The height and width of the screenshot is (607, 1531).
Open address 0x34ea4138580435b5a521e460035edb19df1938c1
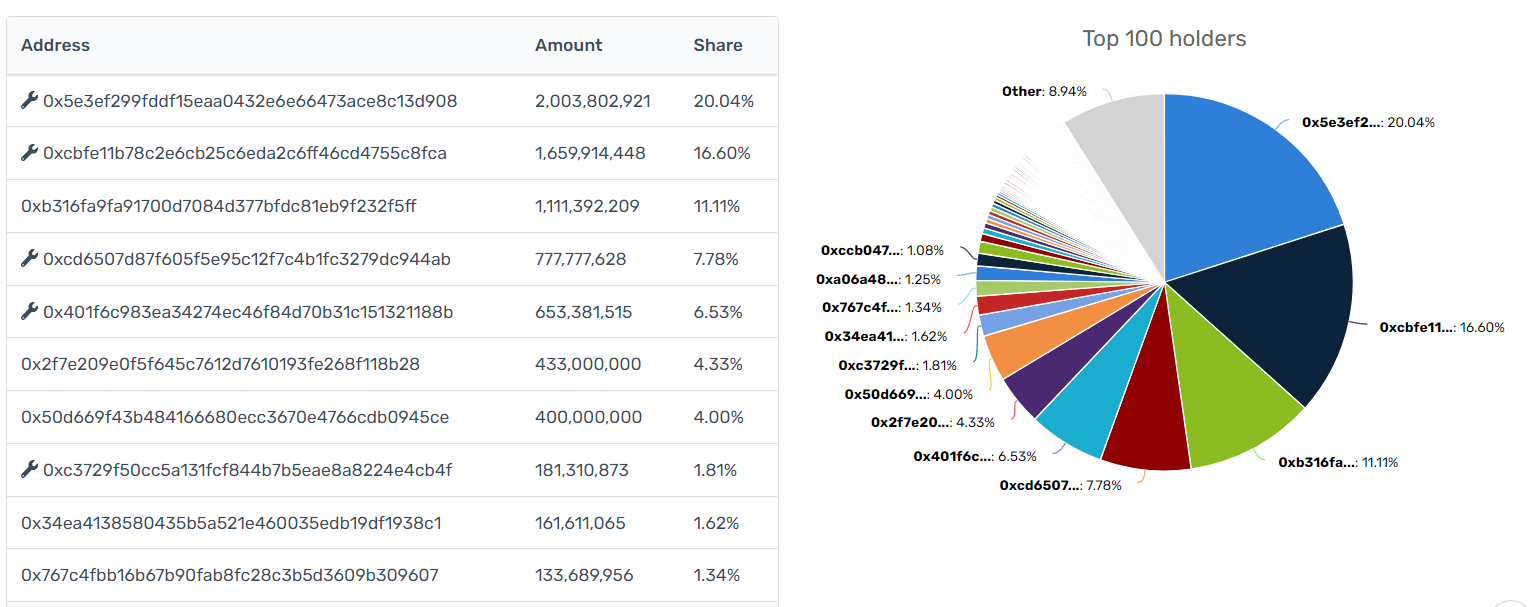[x=231, y=523]
